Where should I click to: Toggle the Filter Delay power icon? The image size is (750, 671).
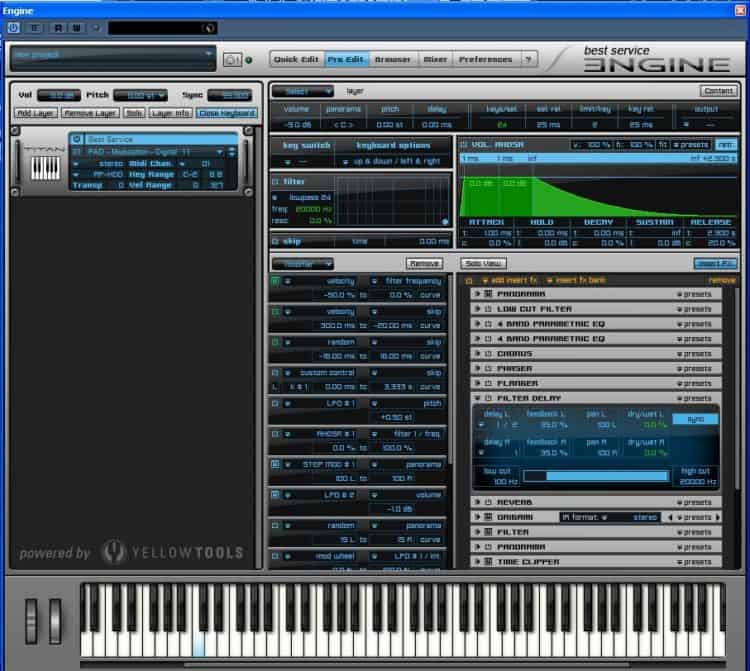[x=488, y=398]
